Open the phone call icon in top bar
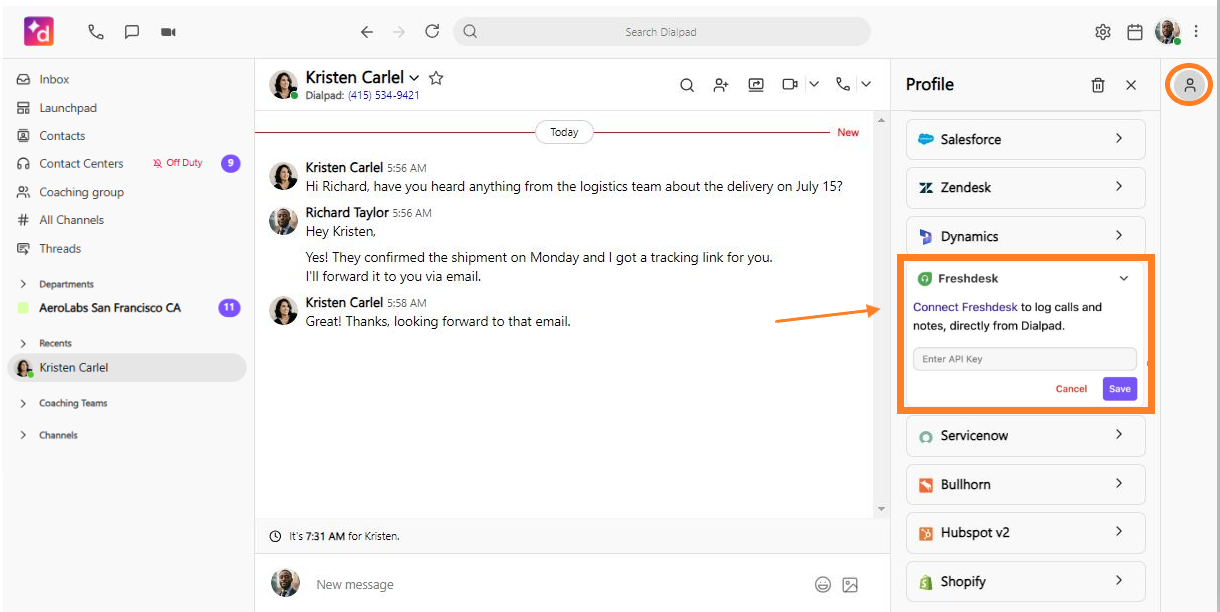Image resolution: width=1220 pixels, height=612 pixels. [x=96, y=32]
